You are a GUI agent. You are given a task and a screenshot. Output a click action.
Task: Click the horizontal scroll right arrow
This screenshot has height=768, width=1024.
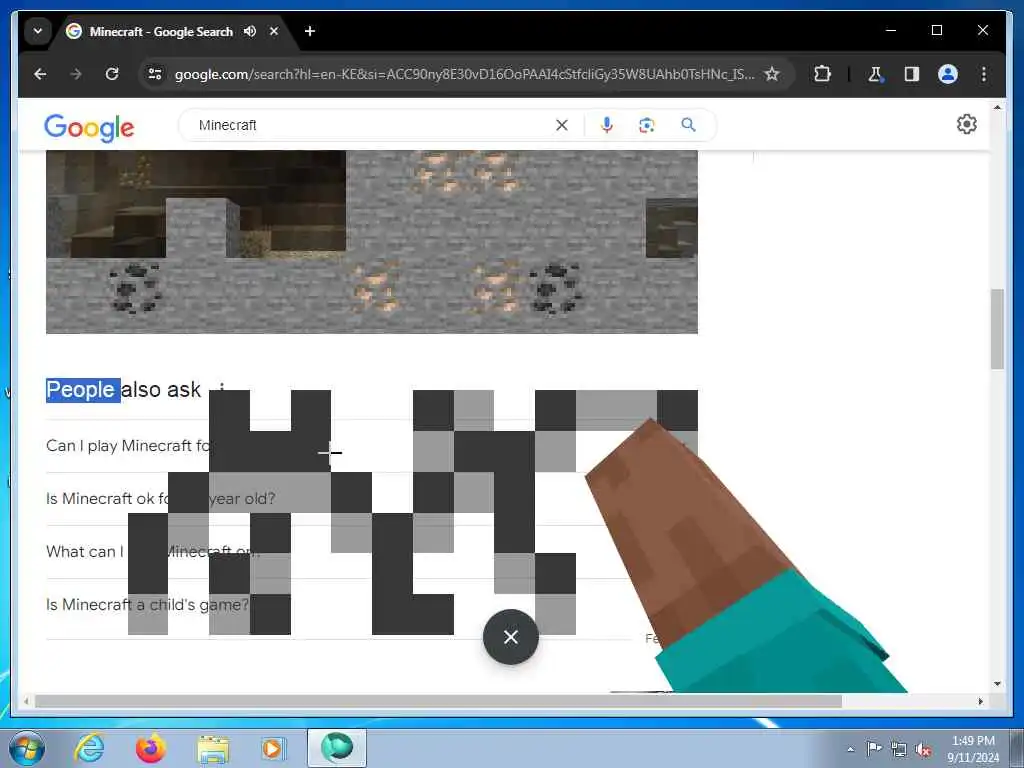tap(980, 701)
